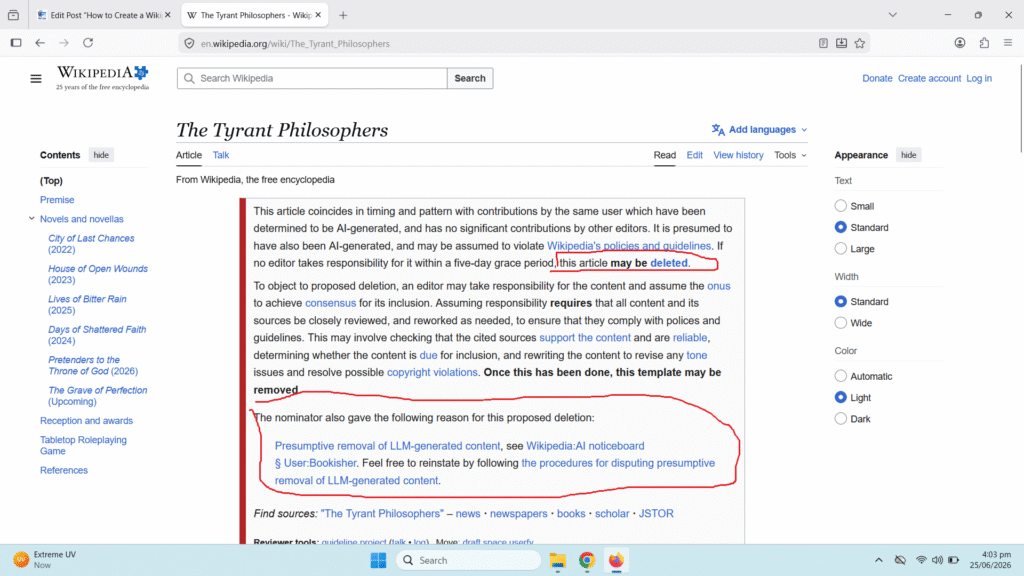Switch to the Talk tab
Image resolution: width=1024 pixels, height=576 pixels.
pos(221,155)
